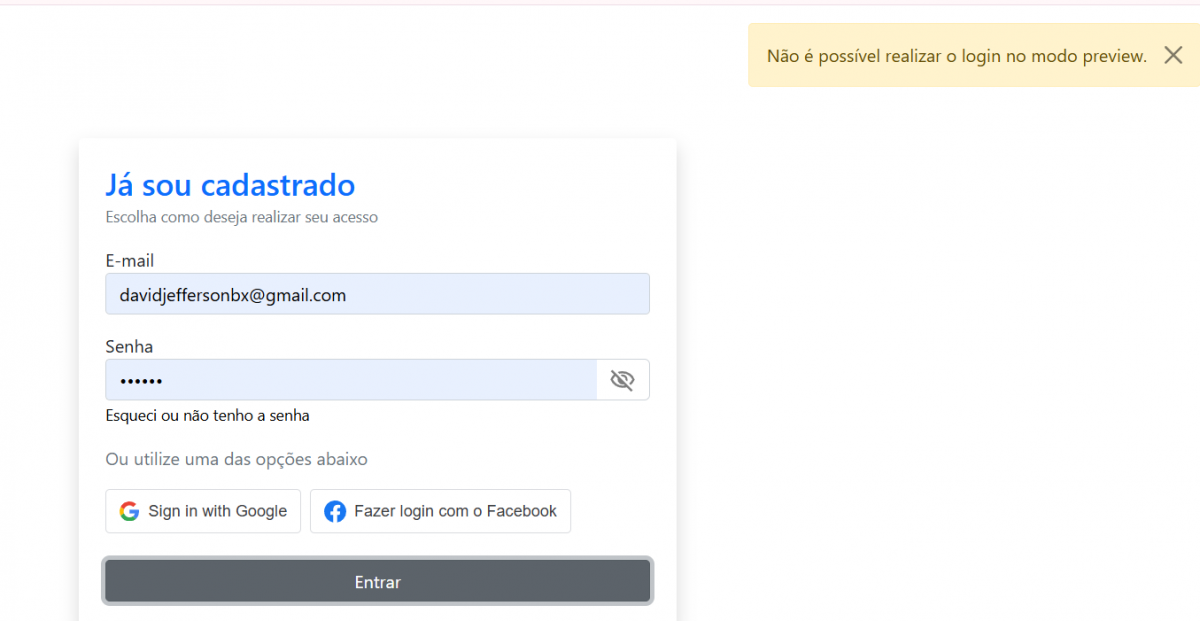
Task: Click the Facebook logo icon
Action: pos(336,511)
